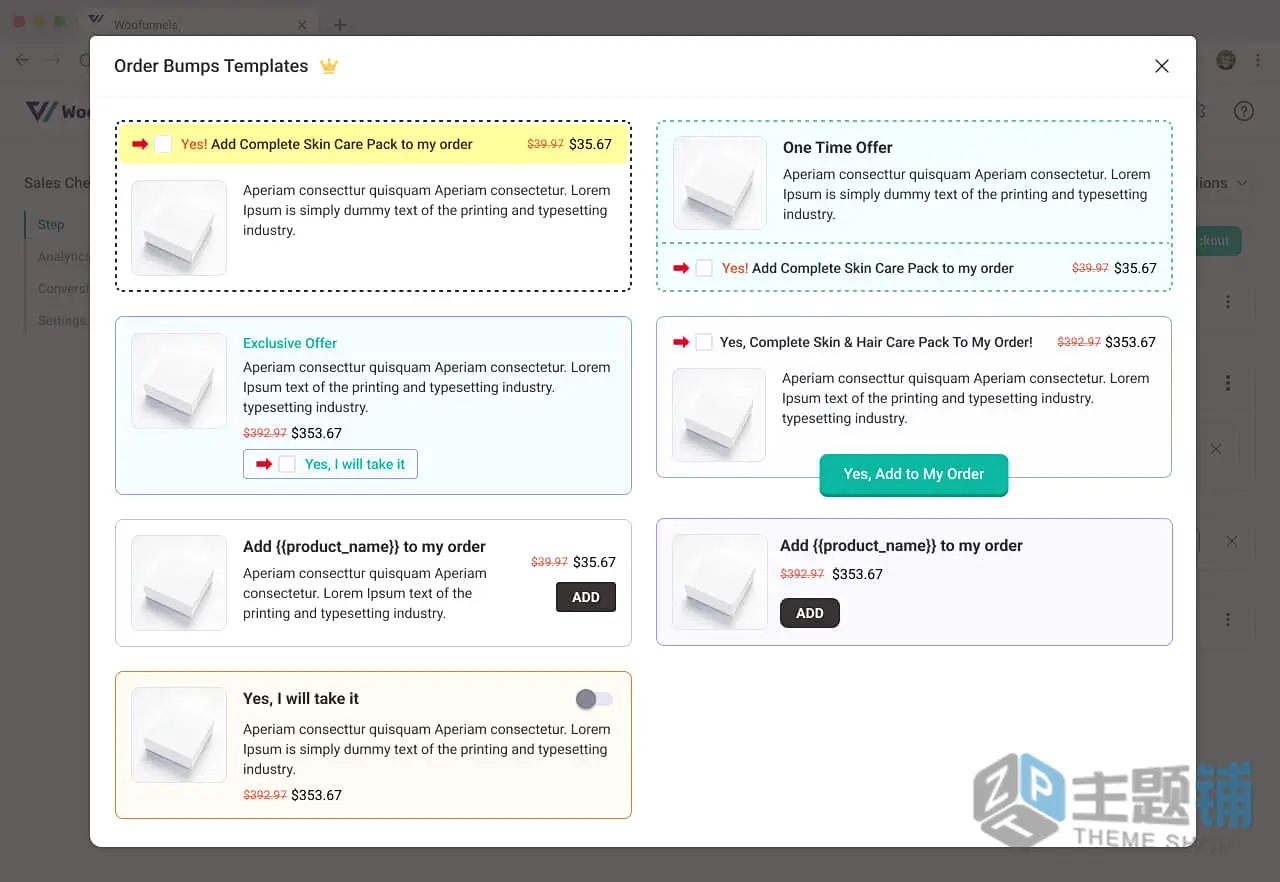Viewport: 1280px width, 882px height.
Task: Check the Skin Care Pack box under One Time Offer
Action: click(704, 268)
